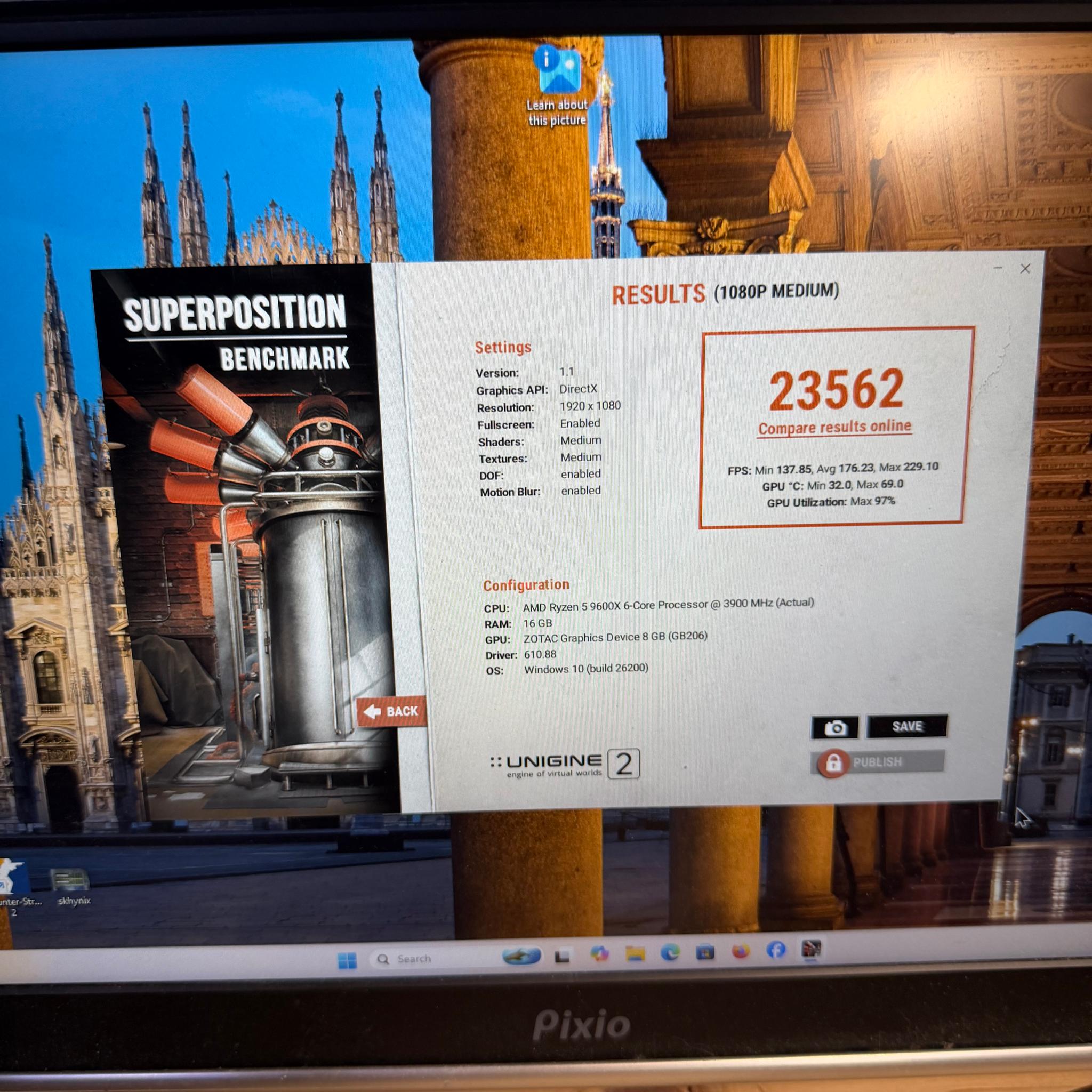Click the GPU °C temperature line
Image resolution: width=1092 pixels, height=1092 pixels.
click(x=832, y=485)
